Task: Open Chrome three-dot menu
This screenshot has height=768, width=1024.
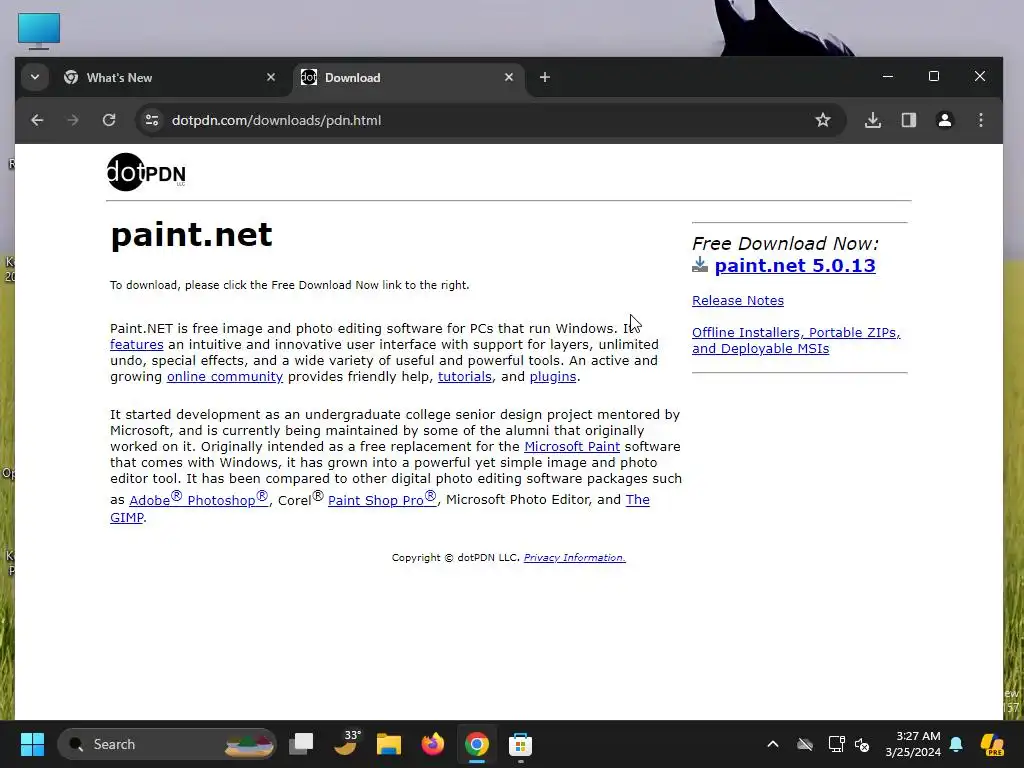Action: coord(980,120)
